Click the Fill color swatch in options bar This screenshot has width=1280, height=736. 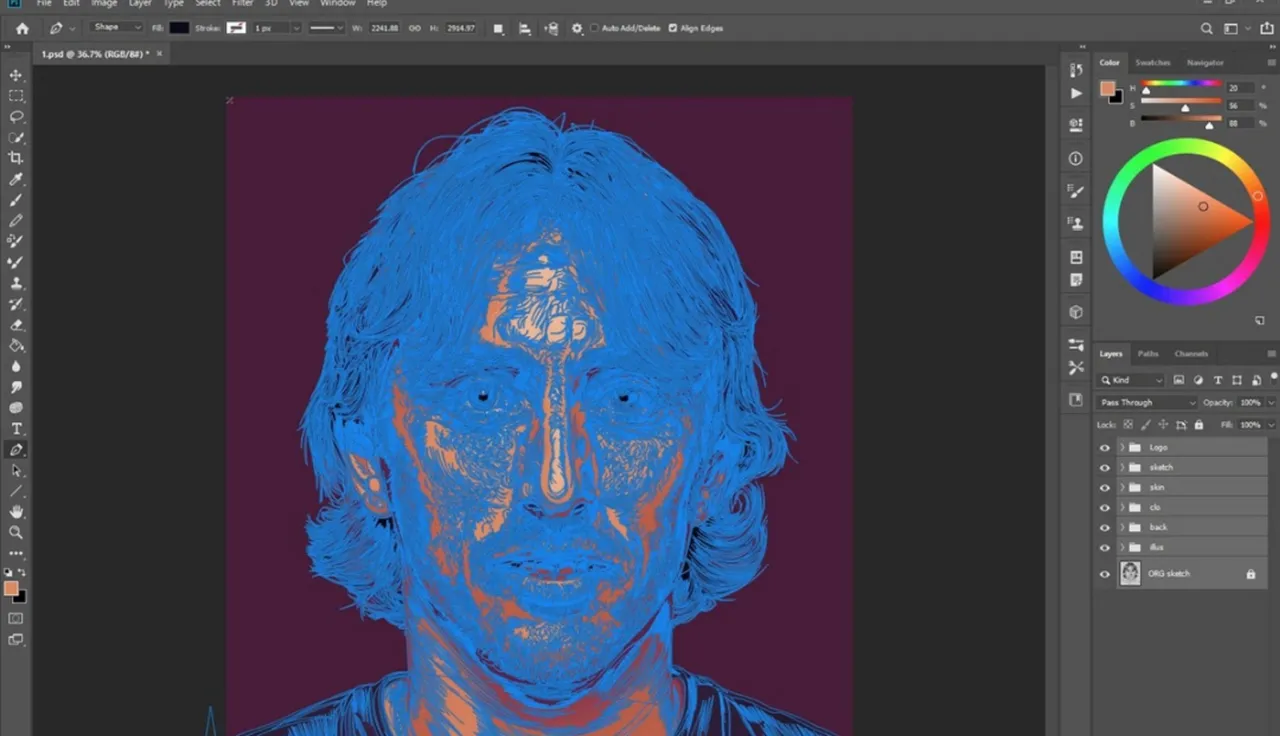click(179, 28)
